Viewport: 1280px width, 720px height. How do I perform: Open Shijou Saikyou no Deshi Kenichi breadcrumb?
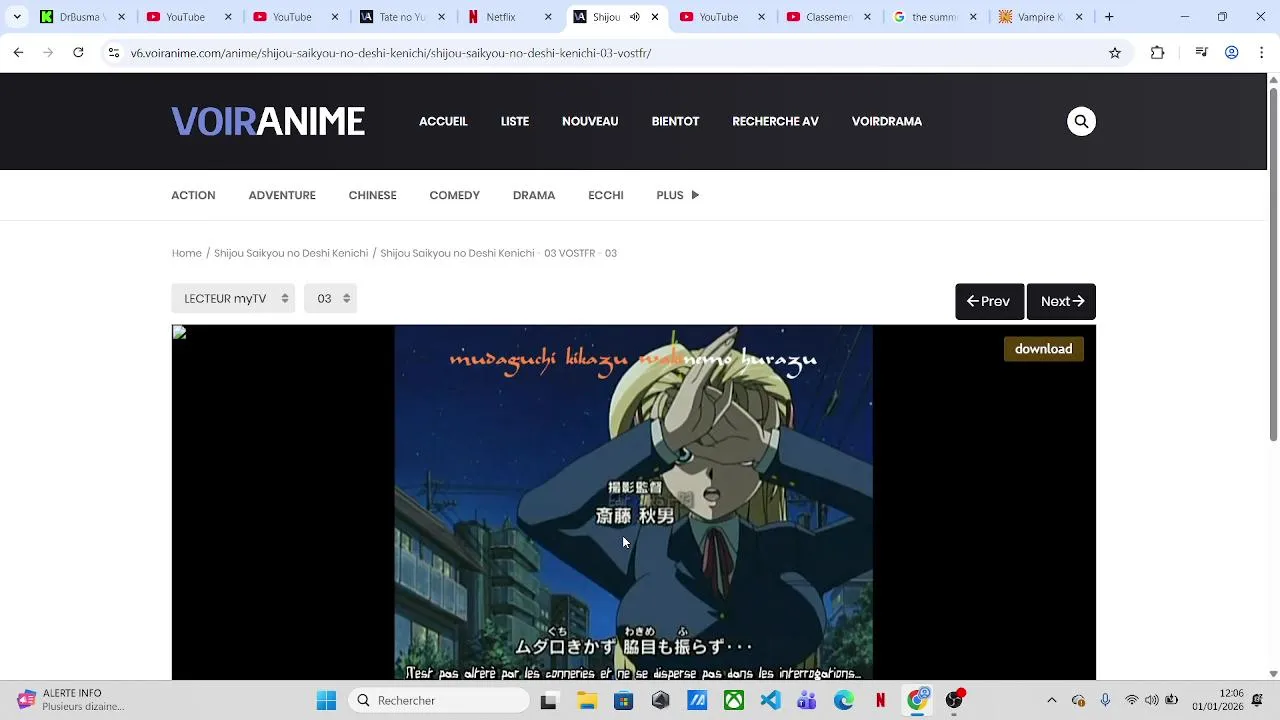point(291,253)
